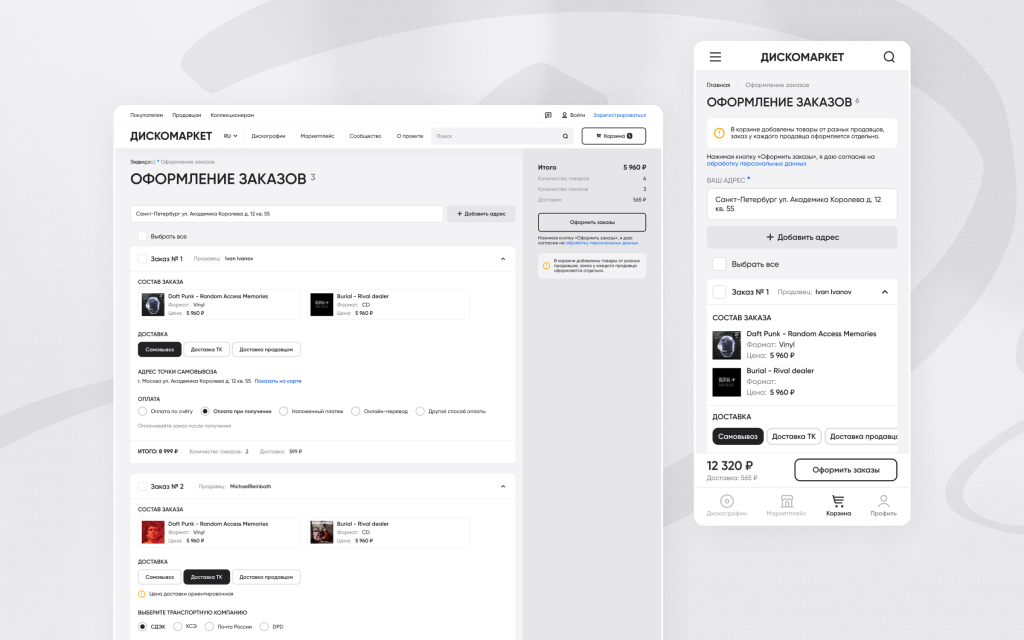
Task: Open Daft Punk cover in mobile order
Action: click(x=726, y=345)
